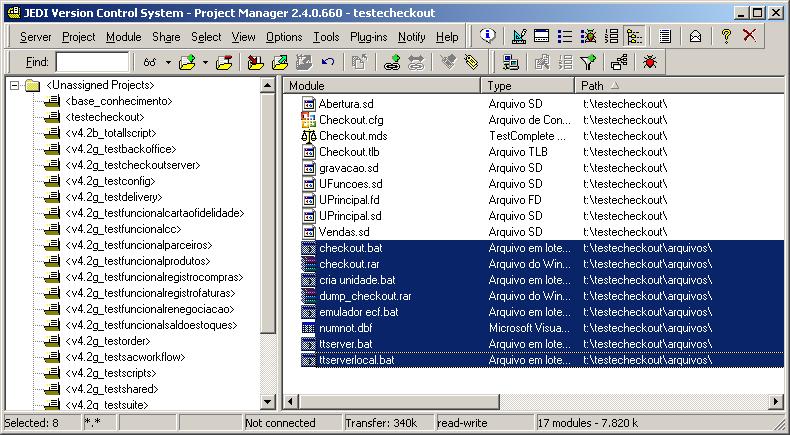Open the View menu
790x435 pixels.
click(x=243, y=37)
